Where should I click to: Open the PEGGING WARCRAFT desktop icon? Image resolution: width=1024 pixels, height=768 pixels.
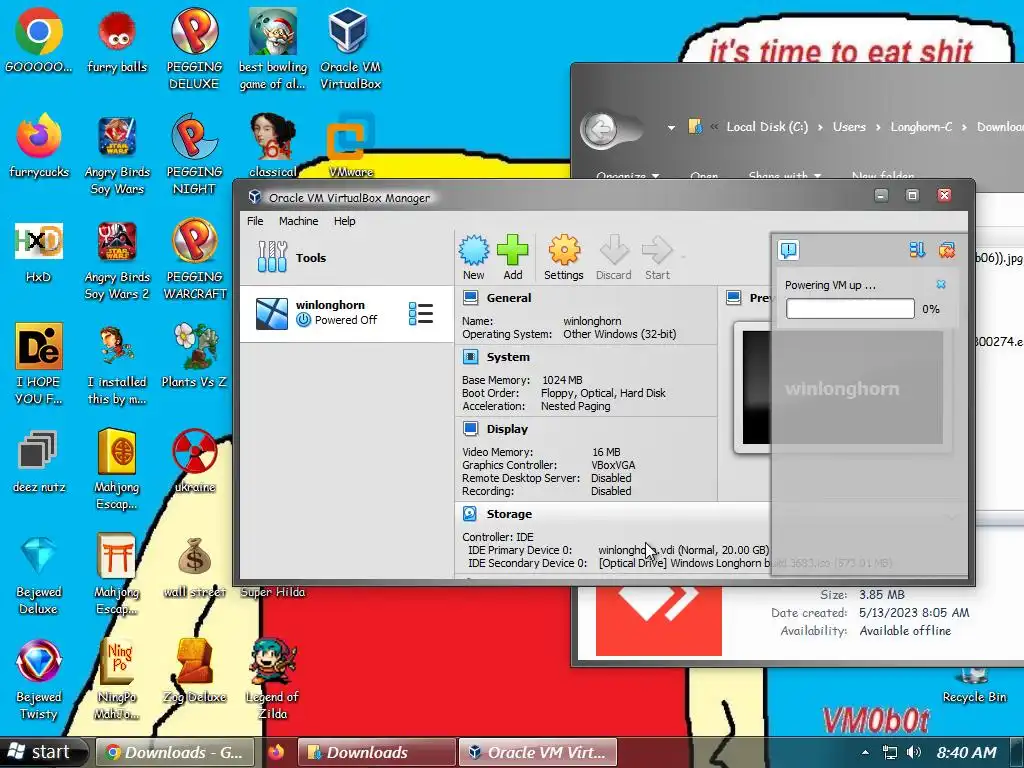(x=194, y=259)
